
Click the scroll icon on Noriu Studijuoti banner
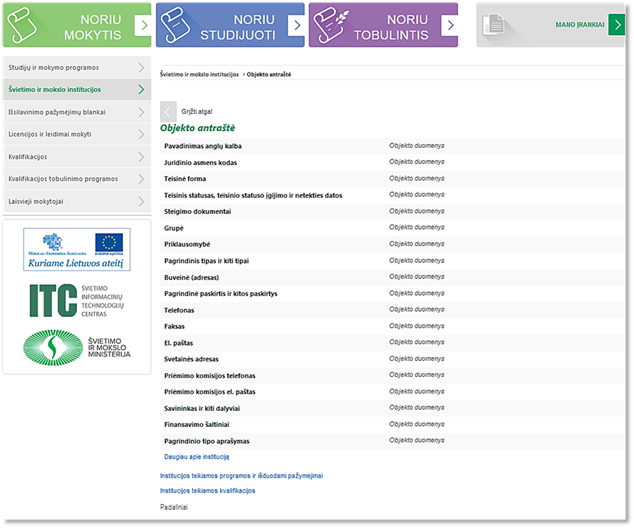[175, 25]
